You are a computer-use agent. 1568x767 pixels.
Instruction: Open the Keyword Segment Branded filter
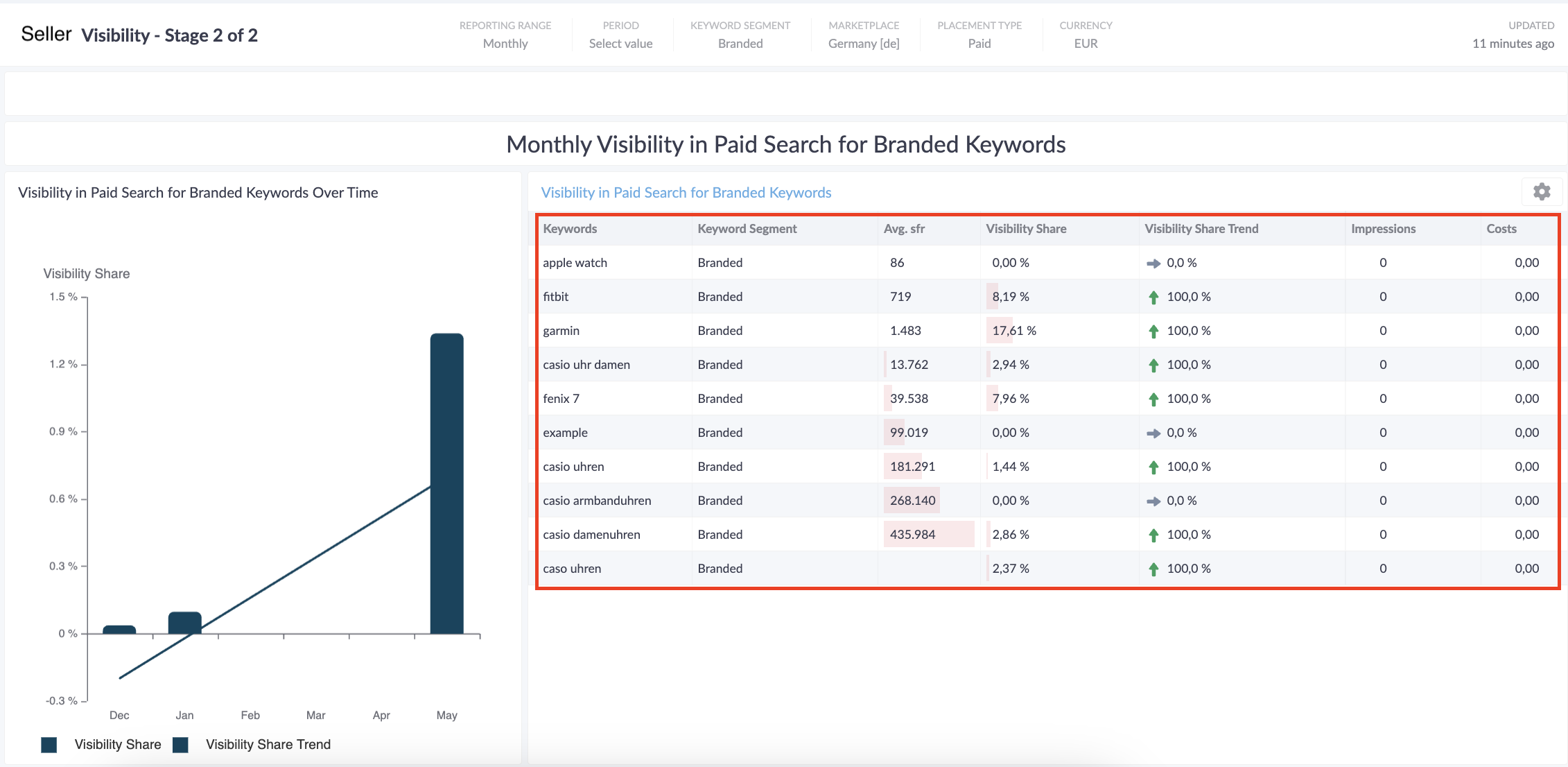(x=740, y=35)
